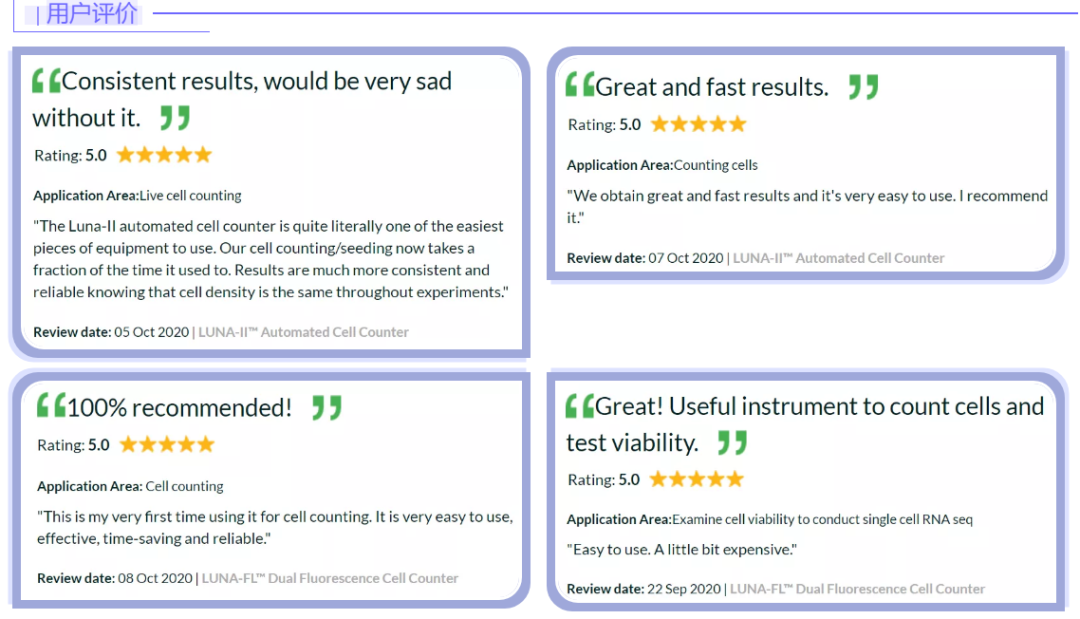Click the 用户评价 section heading
Image resolution: width=1080 pixels, height=619 pixels.
pyautogui.click(x=92, y=12)
